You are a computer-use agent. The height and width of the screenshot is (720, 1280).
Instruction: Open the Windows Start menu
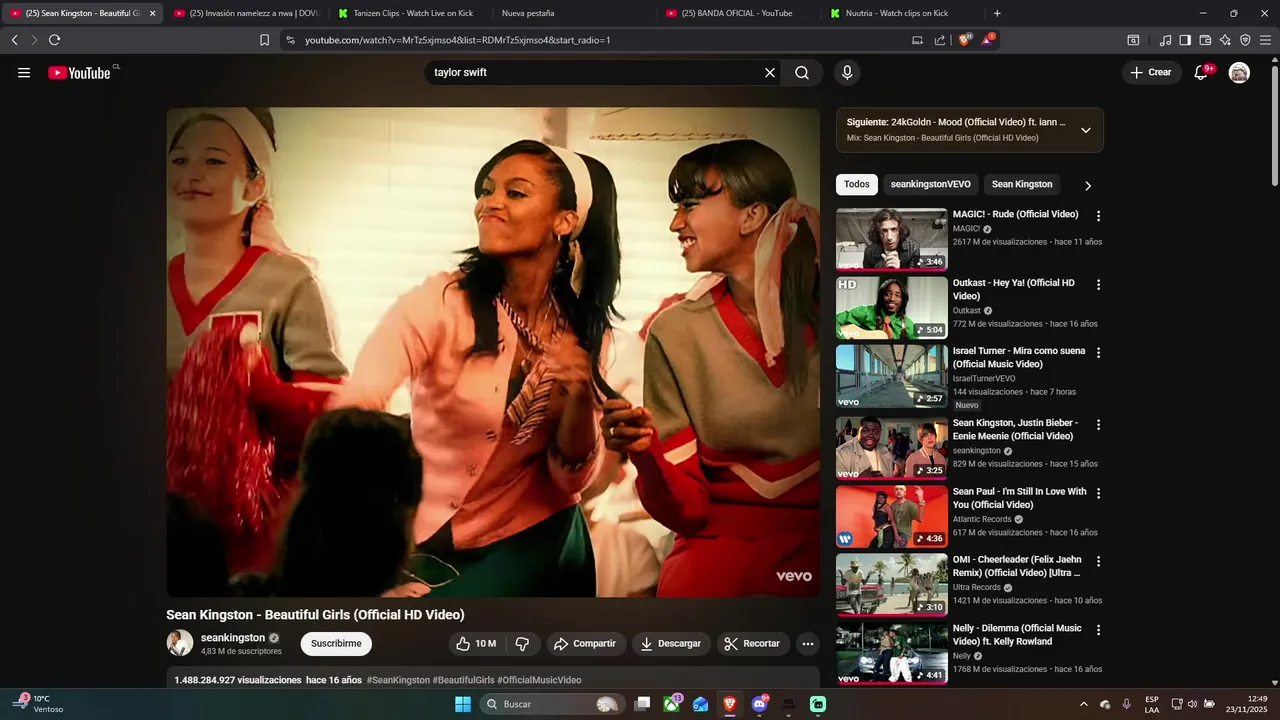463,704
